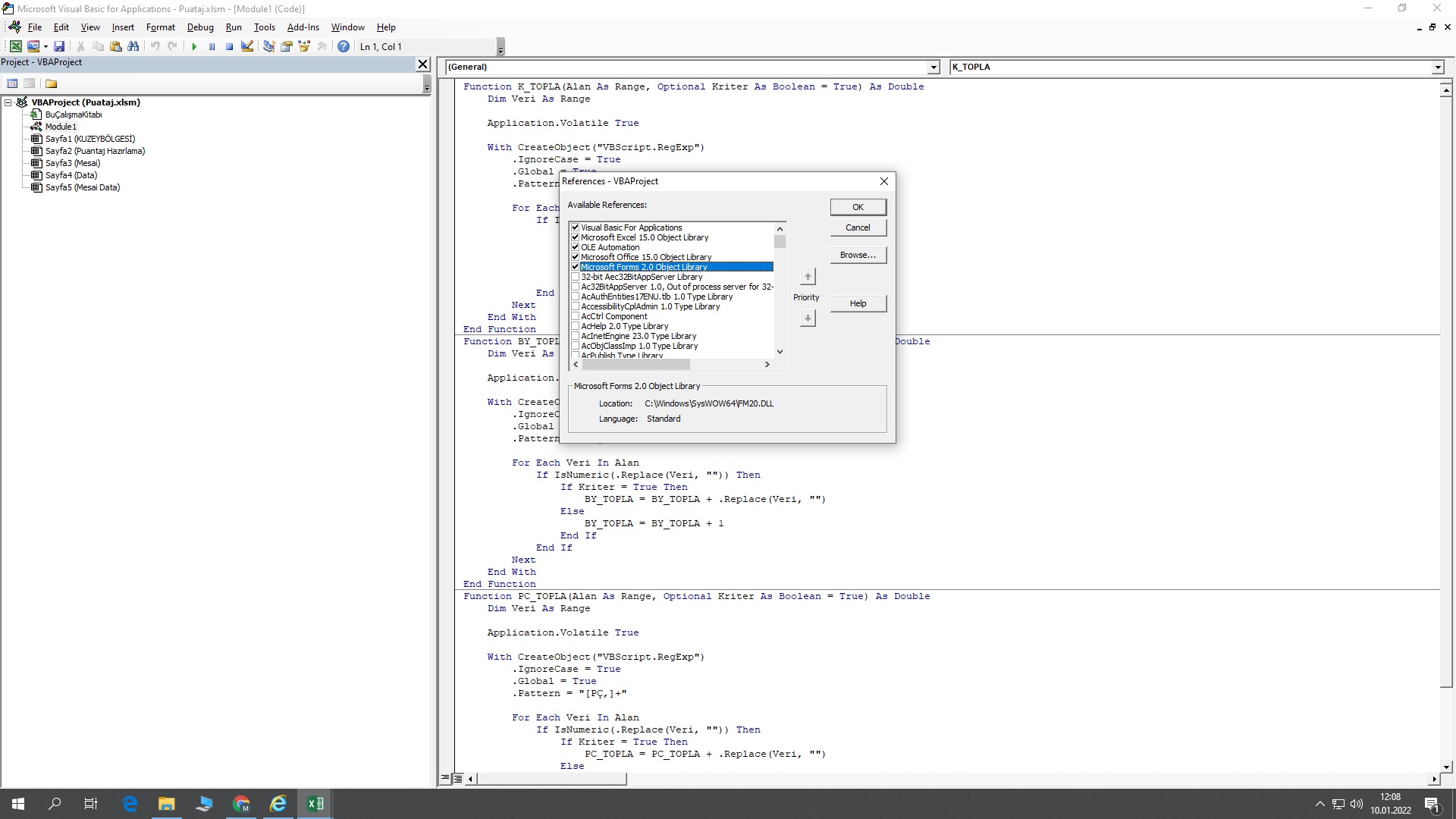Run the macro with the green play icon

click(x=194, y=46)
